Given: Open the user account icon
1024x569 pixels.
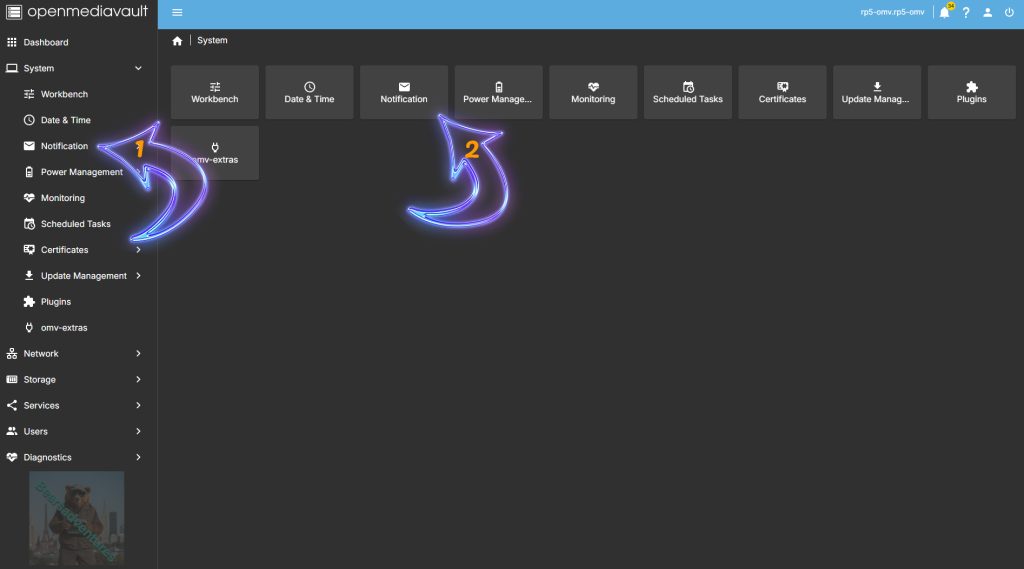Looking at the screenshot, I should 987,13.
